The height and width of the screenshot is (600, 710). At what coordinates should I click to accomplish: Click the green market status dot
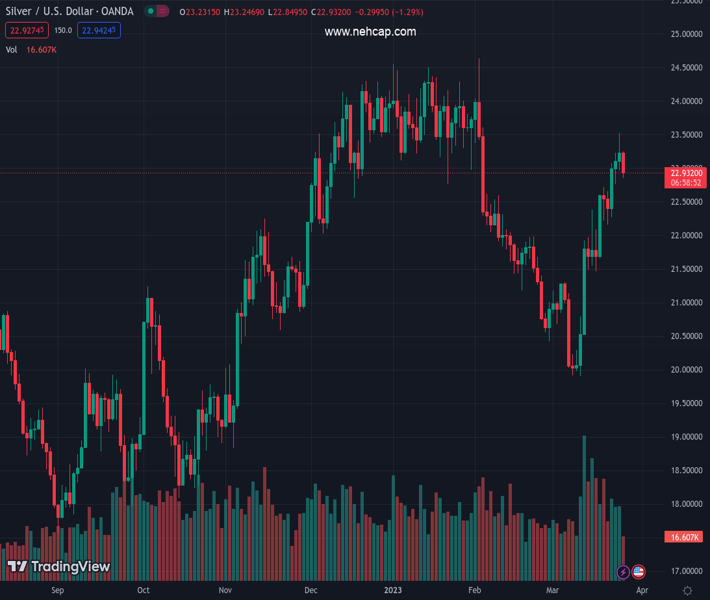tap(150, 11)
